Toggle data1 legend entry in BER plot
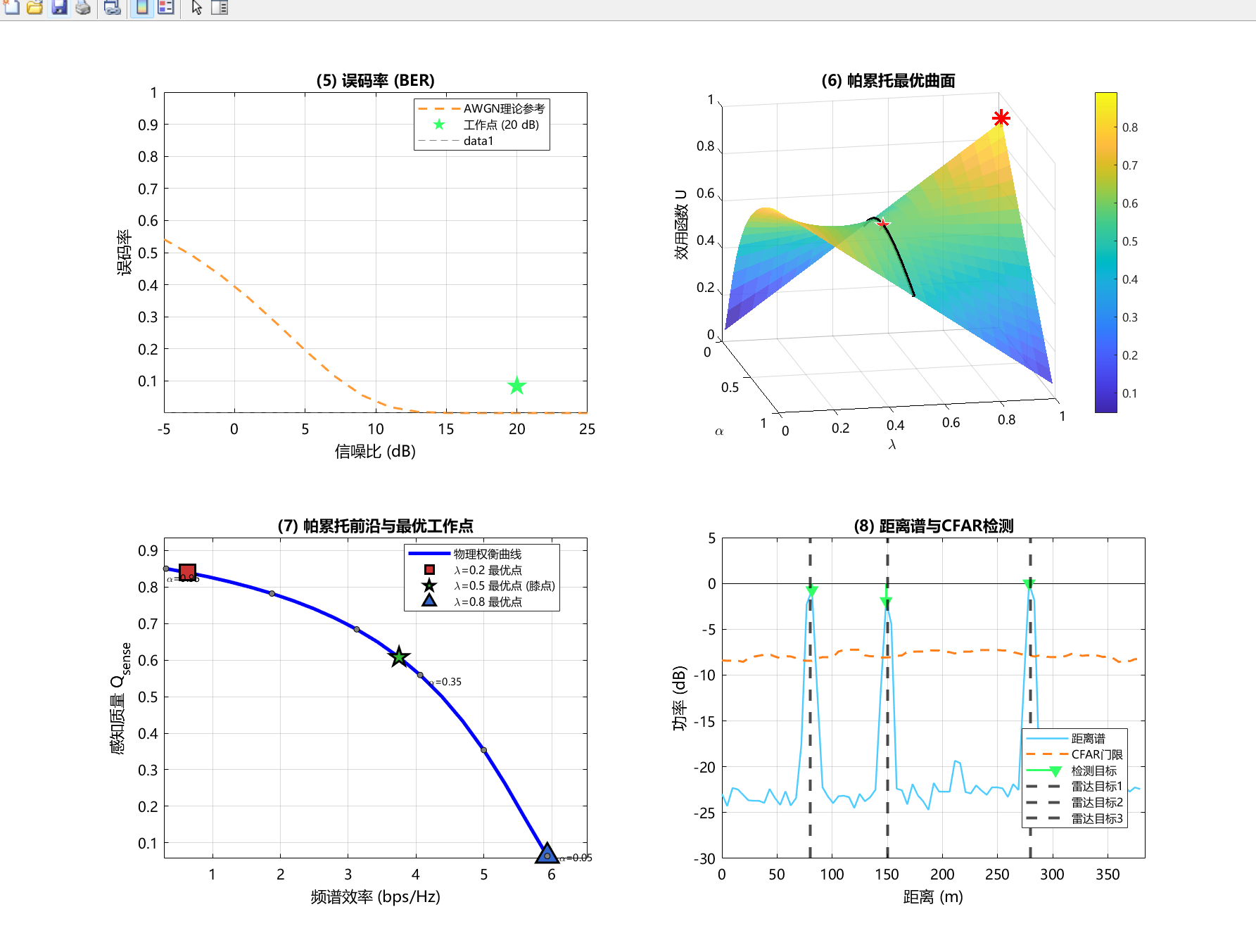 457,141
